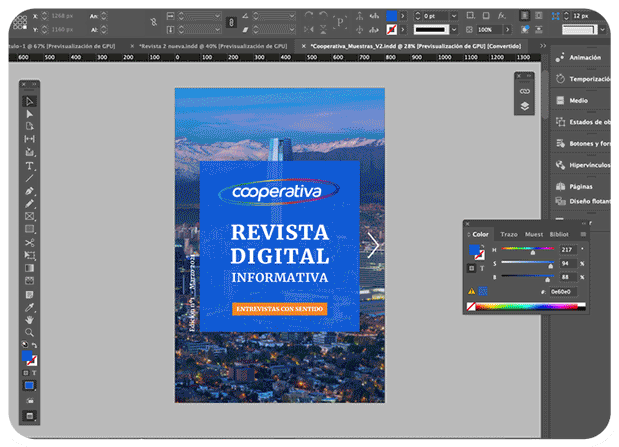
Task: Open the rotation angle dropdown
Action: click(x=292, y=16)
